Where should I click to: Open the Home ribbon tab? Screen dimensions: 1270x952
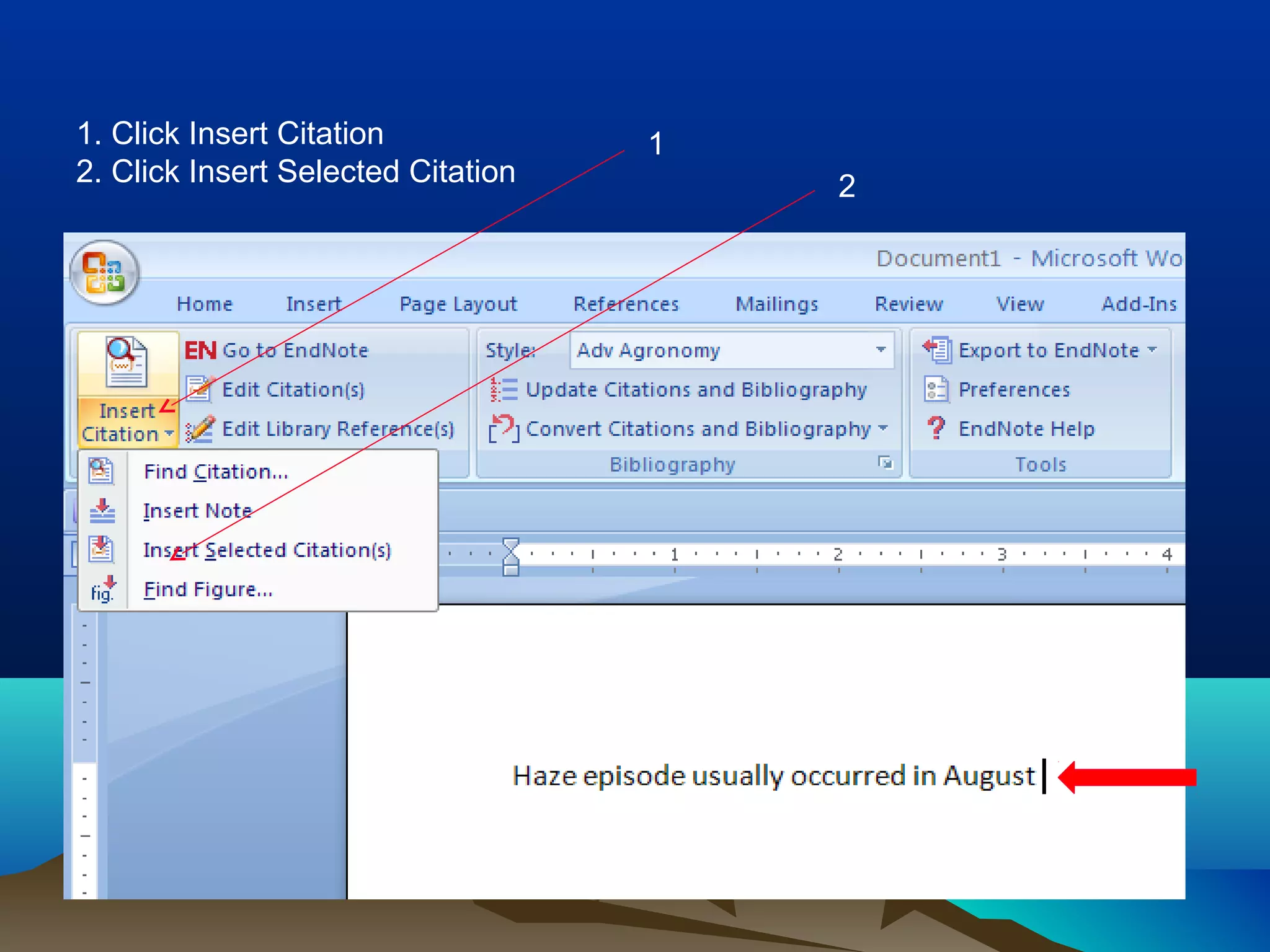(x=205, y=304)
